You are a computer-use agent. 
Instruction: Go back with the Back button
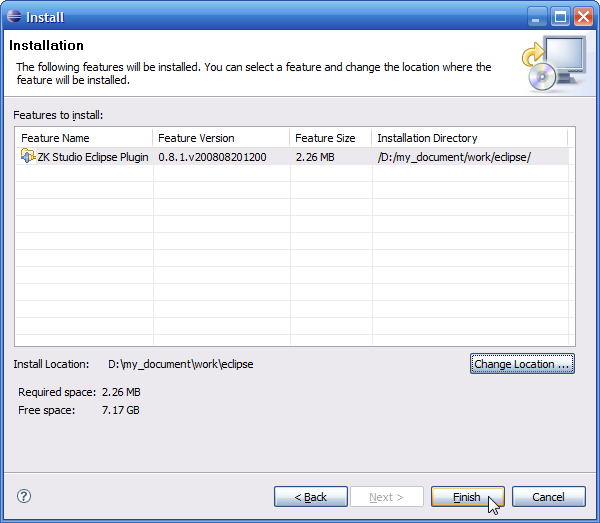(311, 497)
